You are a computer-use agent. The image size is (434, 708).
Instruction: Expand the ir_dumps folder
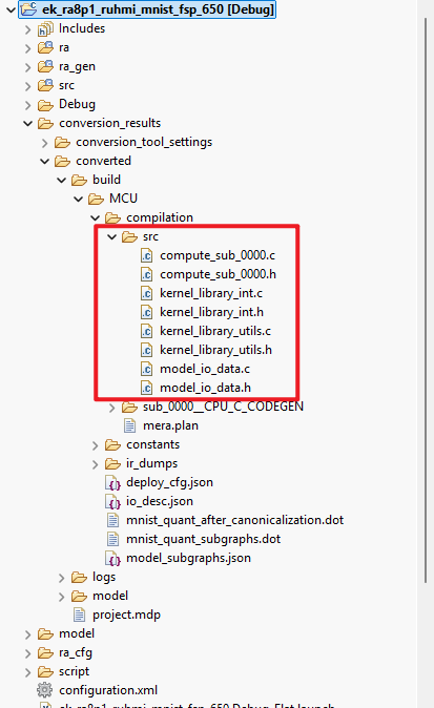tap(95, 464)
